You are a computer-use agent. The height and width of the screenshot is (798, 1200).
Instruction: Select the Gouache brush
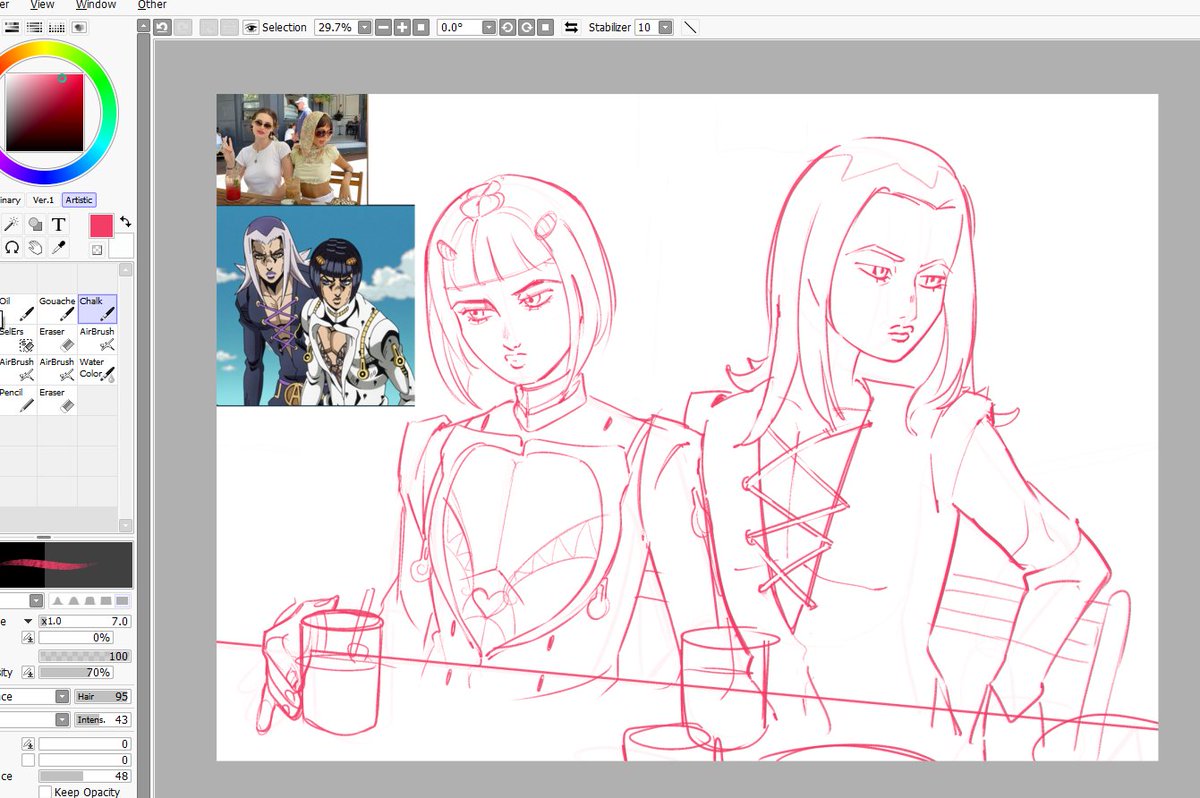(57, 309)
